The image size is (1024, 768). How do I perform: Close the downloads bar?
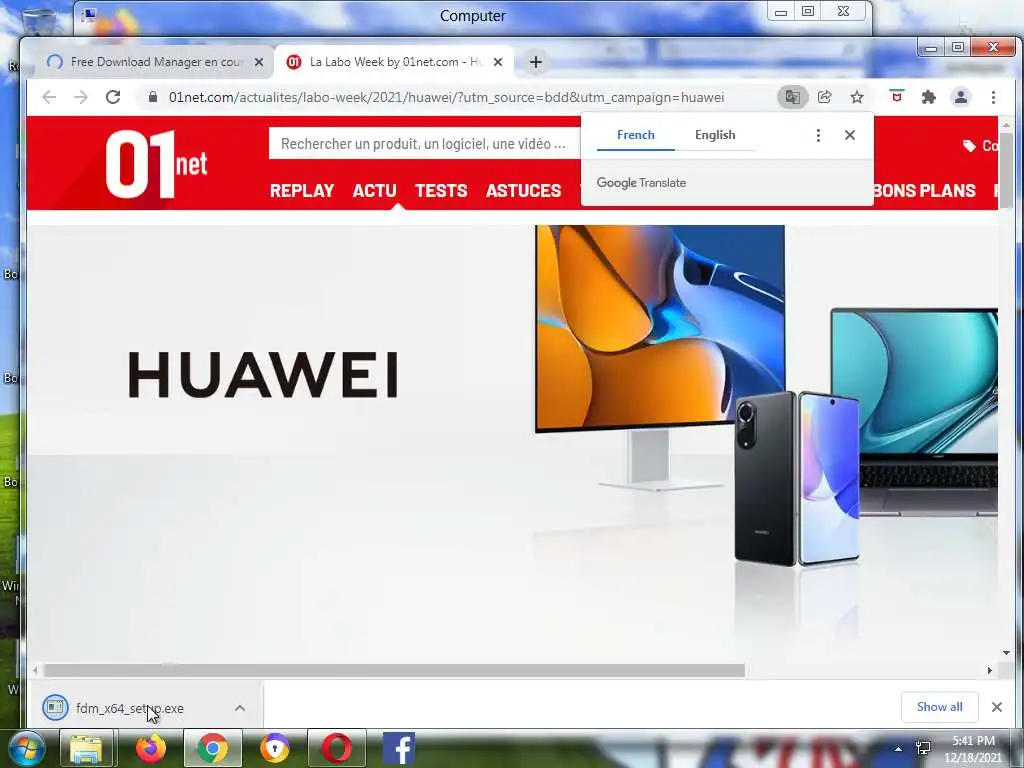997,707
